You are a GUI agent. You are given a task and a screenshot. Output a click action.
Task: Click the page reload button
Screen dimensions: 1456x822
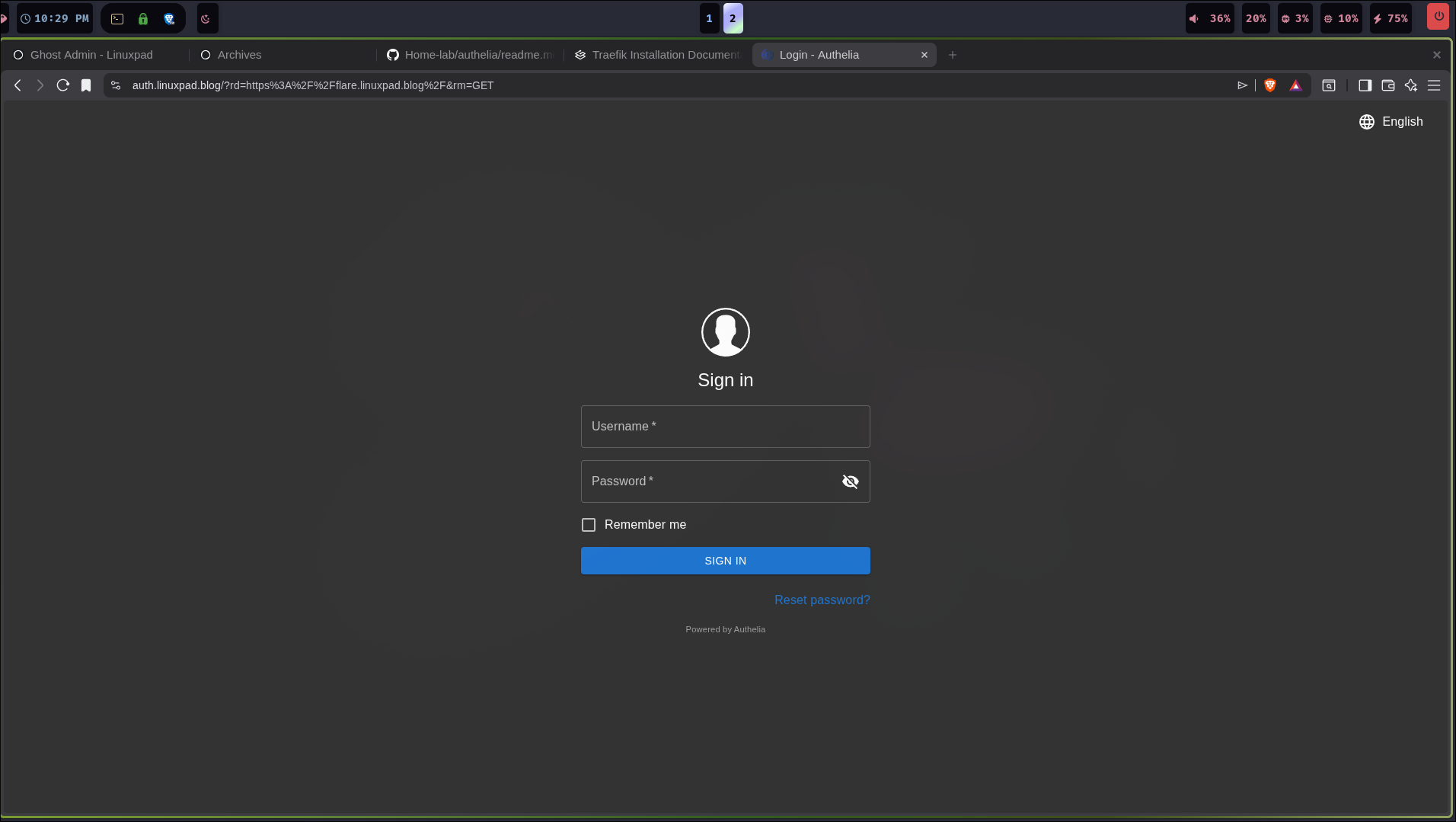point(63,85)
